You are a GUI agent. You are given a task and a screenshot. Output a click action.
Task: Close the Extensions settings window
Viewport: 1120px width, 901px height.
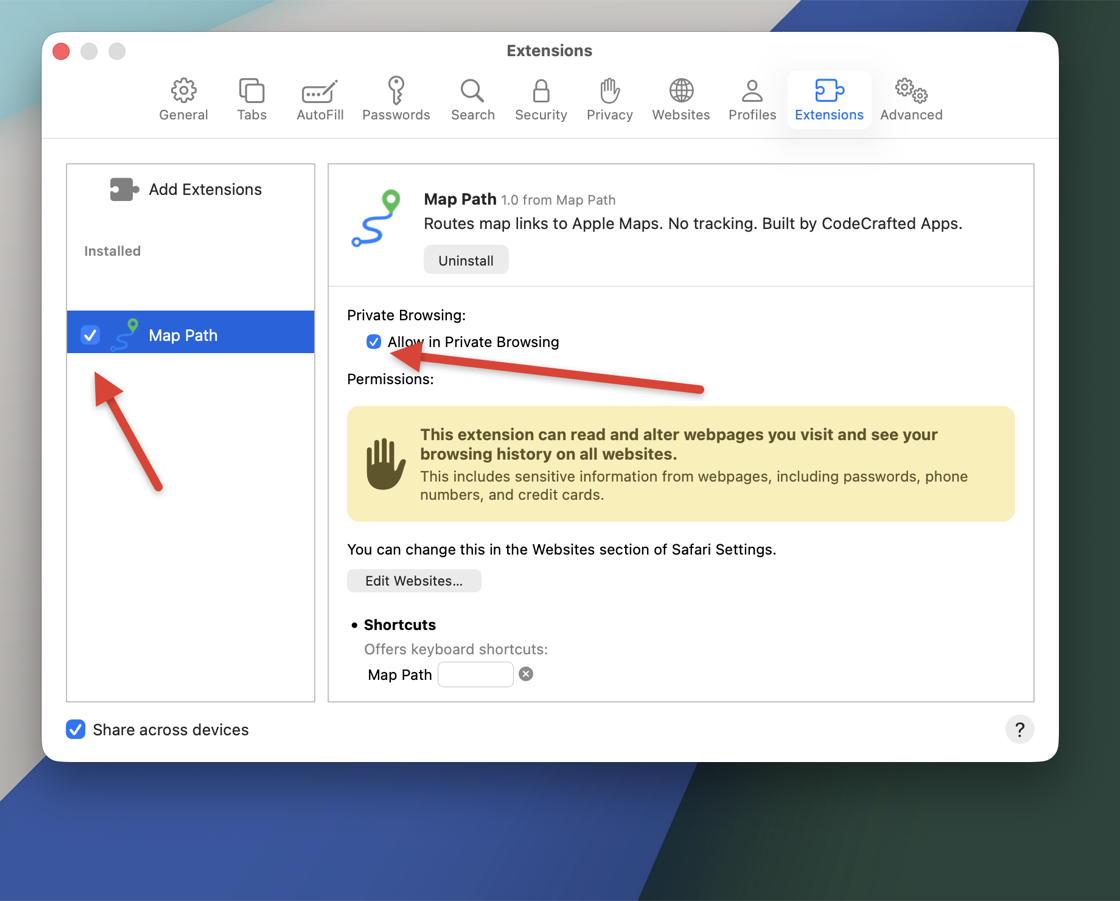61,51
